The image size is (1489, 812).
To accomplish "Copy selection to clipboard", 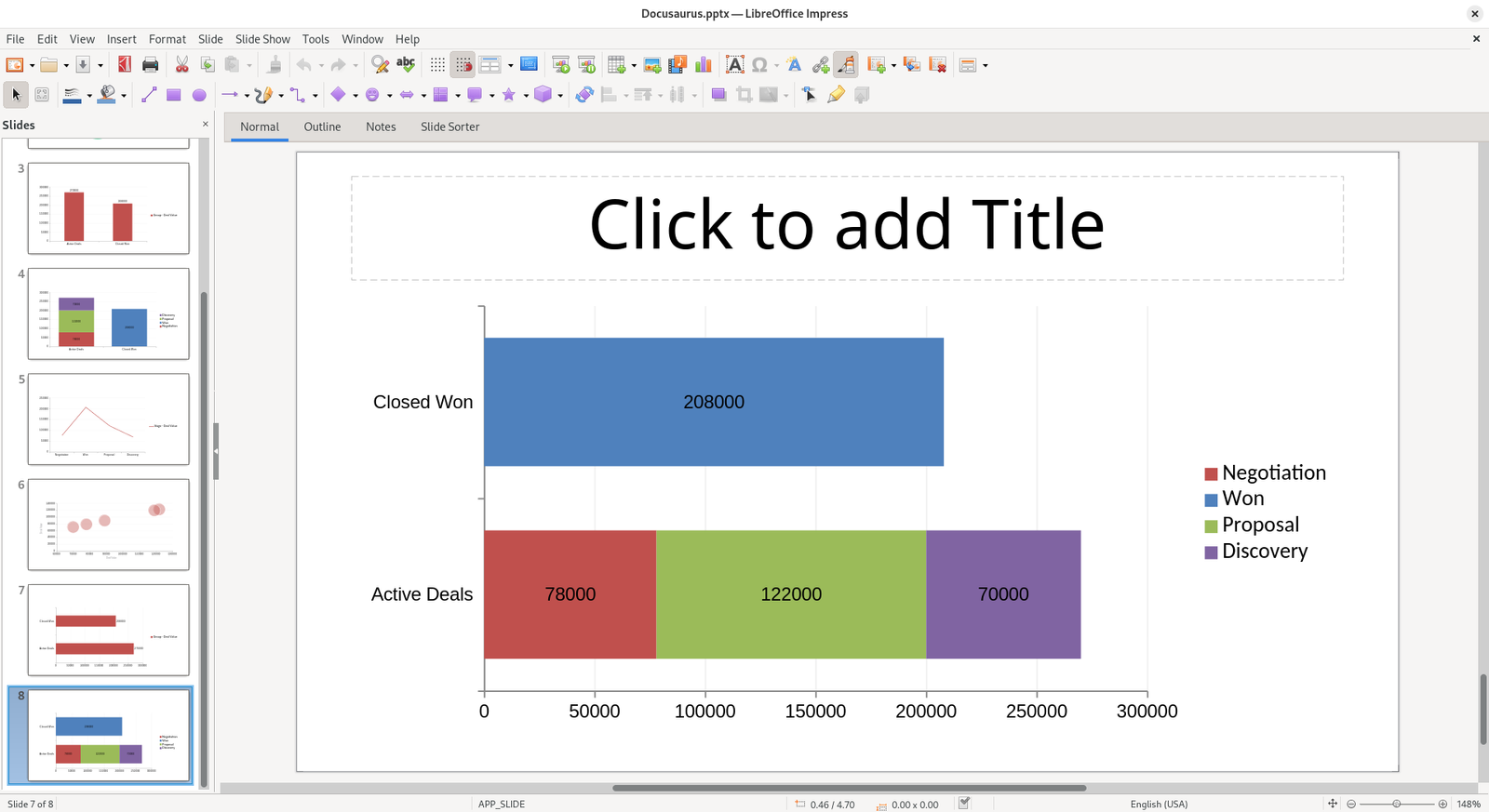I will 208,64.
